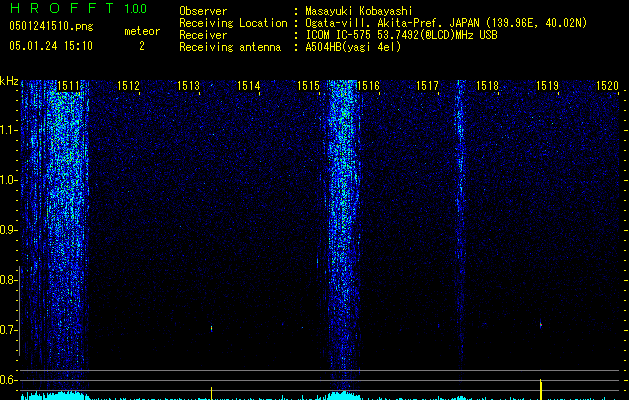
Task: Click the yellow meteor spike before 1519
Action: pyautogui.click(x=541, y=389)
